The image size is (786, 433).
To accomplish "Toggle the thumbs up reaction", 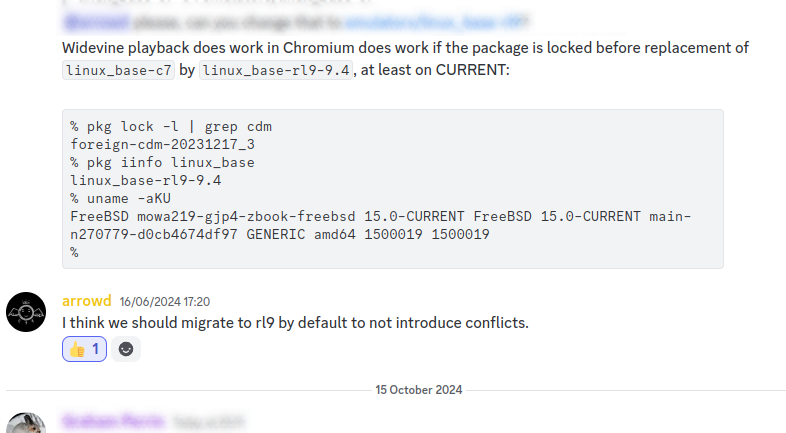I will click(x=84, y=349).
